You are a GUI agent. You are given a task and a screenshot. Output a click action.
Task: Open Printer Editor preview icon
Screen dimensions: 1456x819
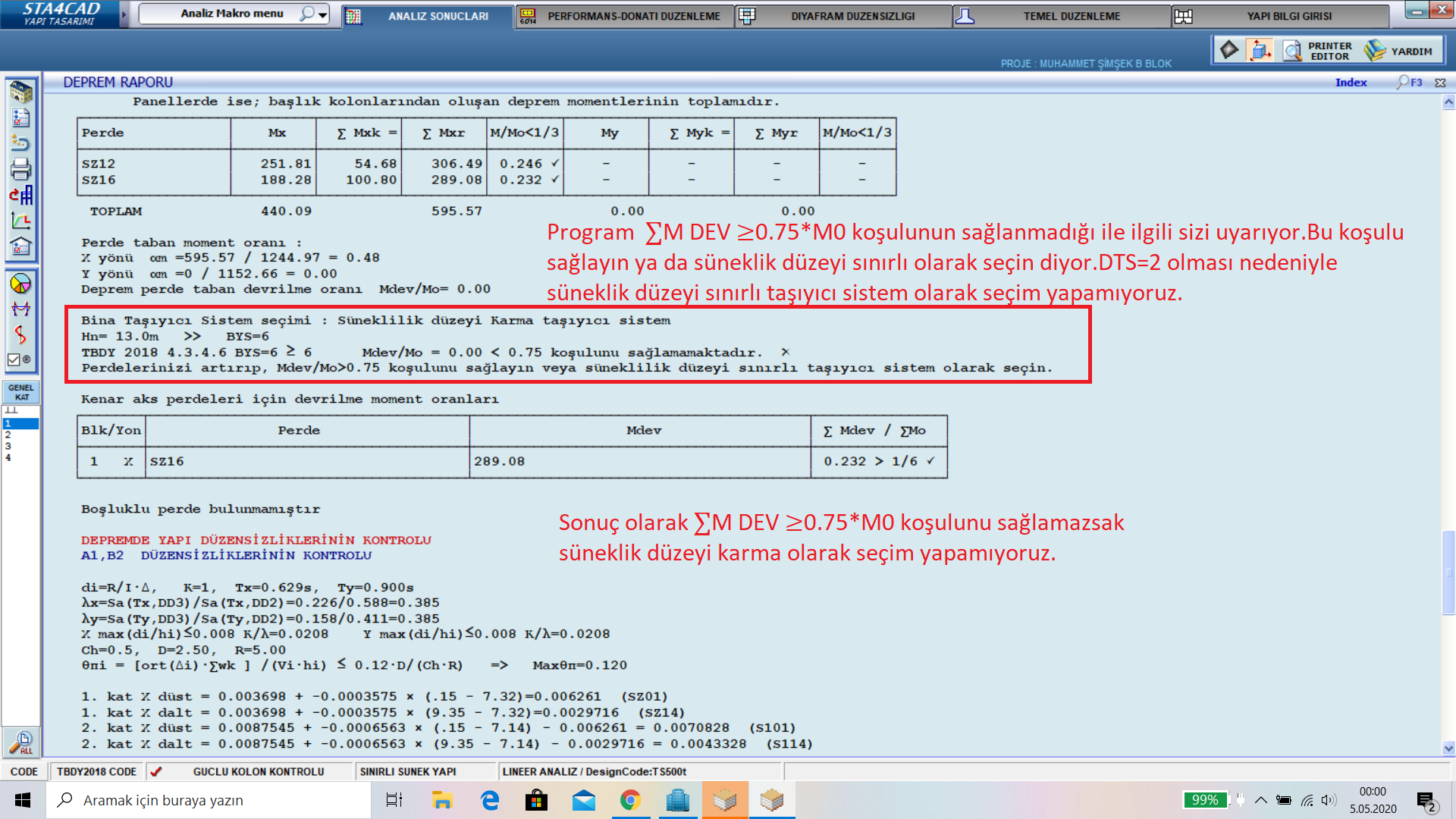[x=1292, y=51]
